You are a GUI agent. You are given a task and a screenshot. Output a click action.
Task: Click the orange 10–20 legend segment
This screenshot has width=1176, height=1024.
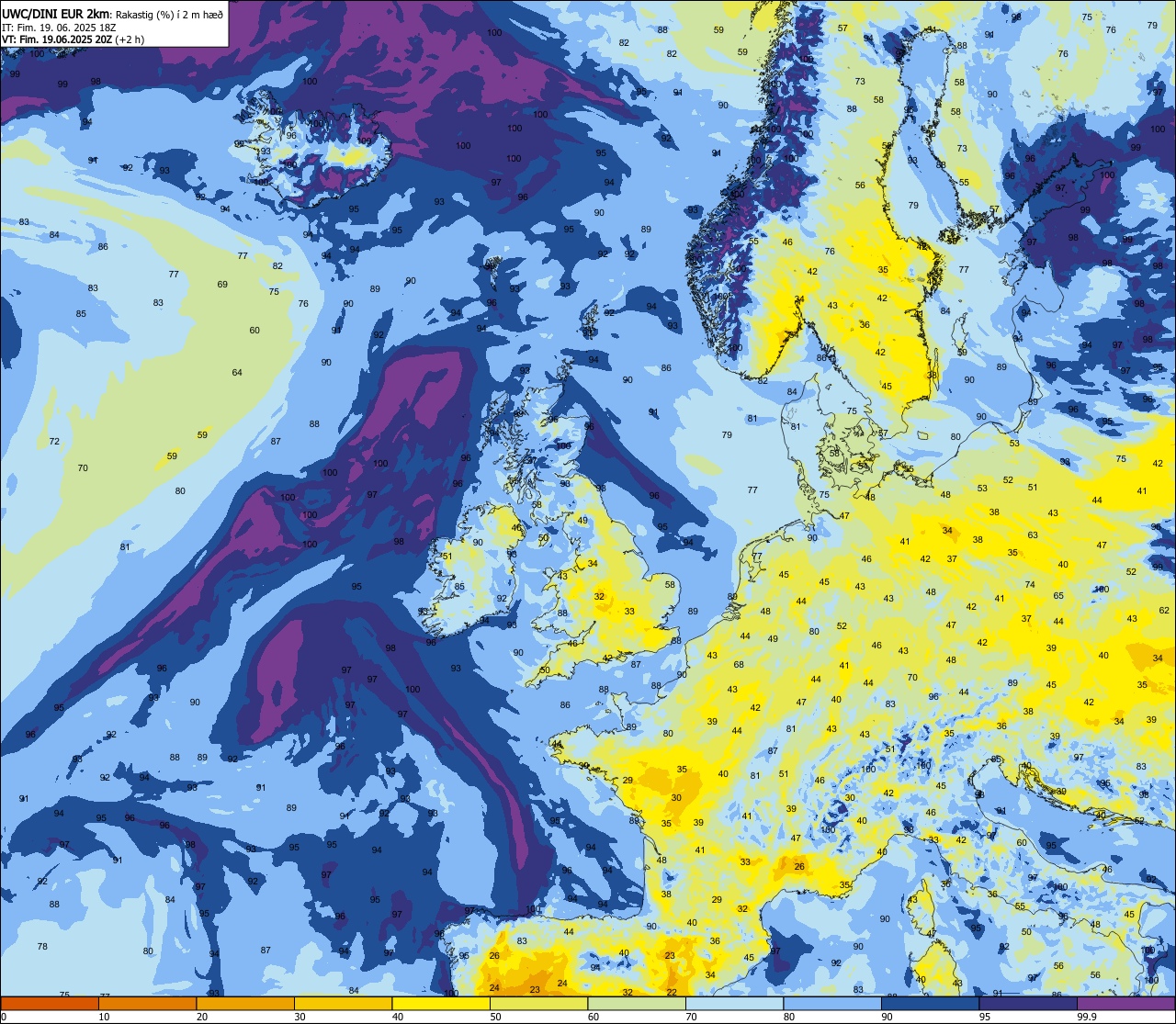pyautogui.click(x=147, y=1003)
